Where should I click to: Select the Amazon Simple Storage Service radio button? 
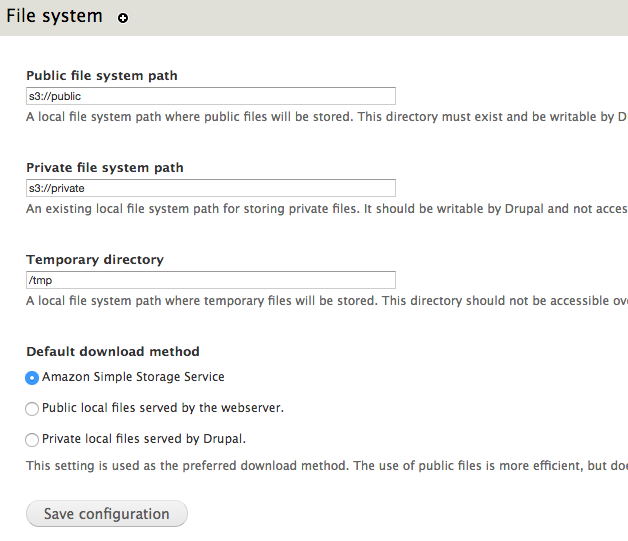pos(32,378)
